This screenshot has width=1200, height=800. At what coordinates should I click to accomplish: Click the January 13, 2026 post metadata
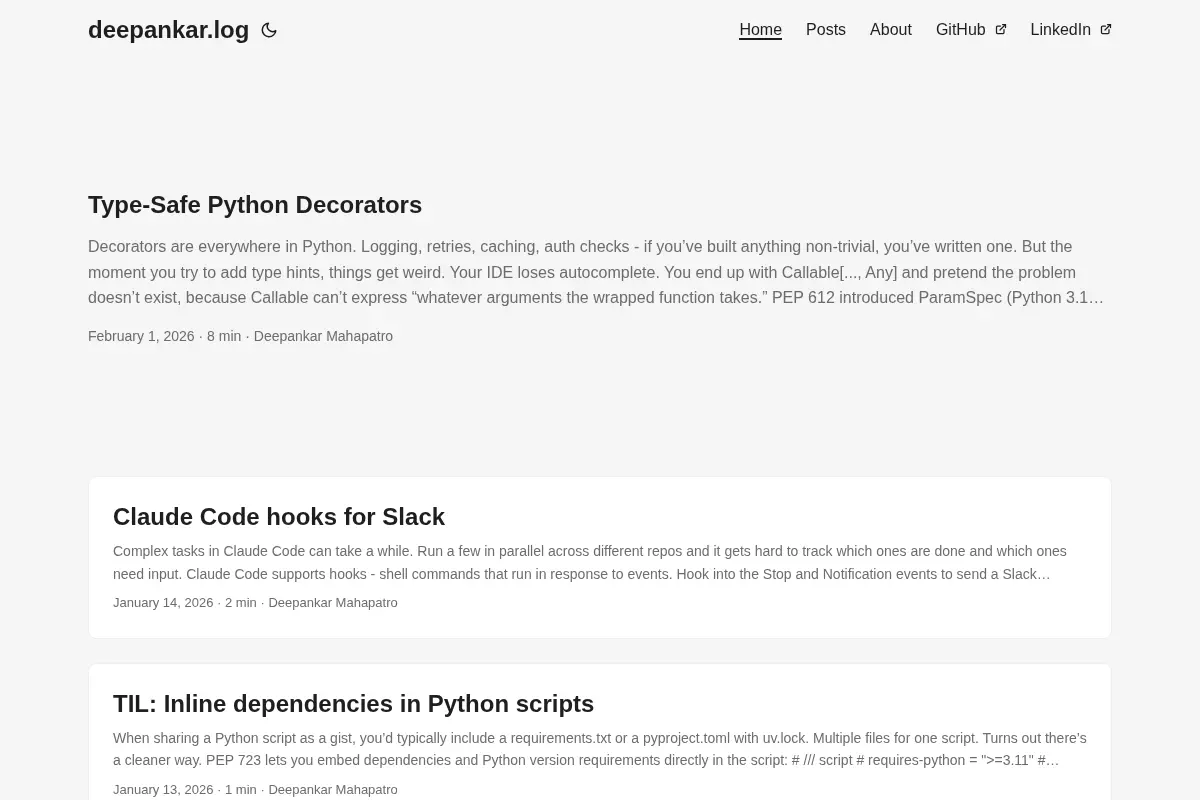pyautogui.click(x=255, y=790)
